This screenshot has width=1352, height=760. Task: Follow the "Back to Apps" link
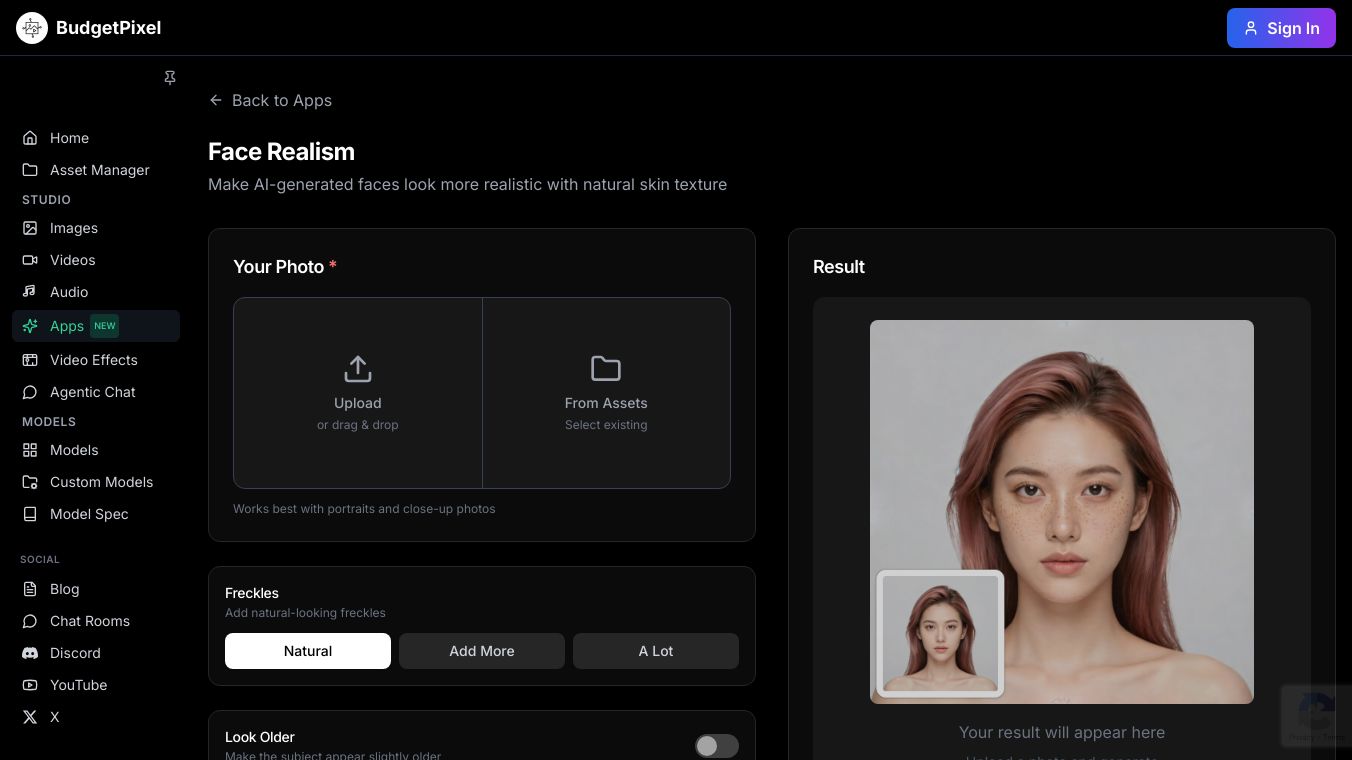[270, 100]
